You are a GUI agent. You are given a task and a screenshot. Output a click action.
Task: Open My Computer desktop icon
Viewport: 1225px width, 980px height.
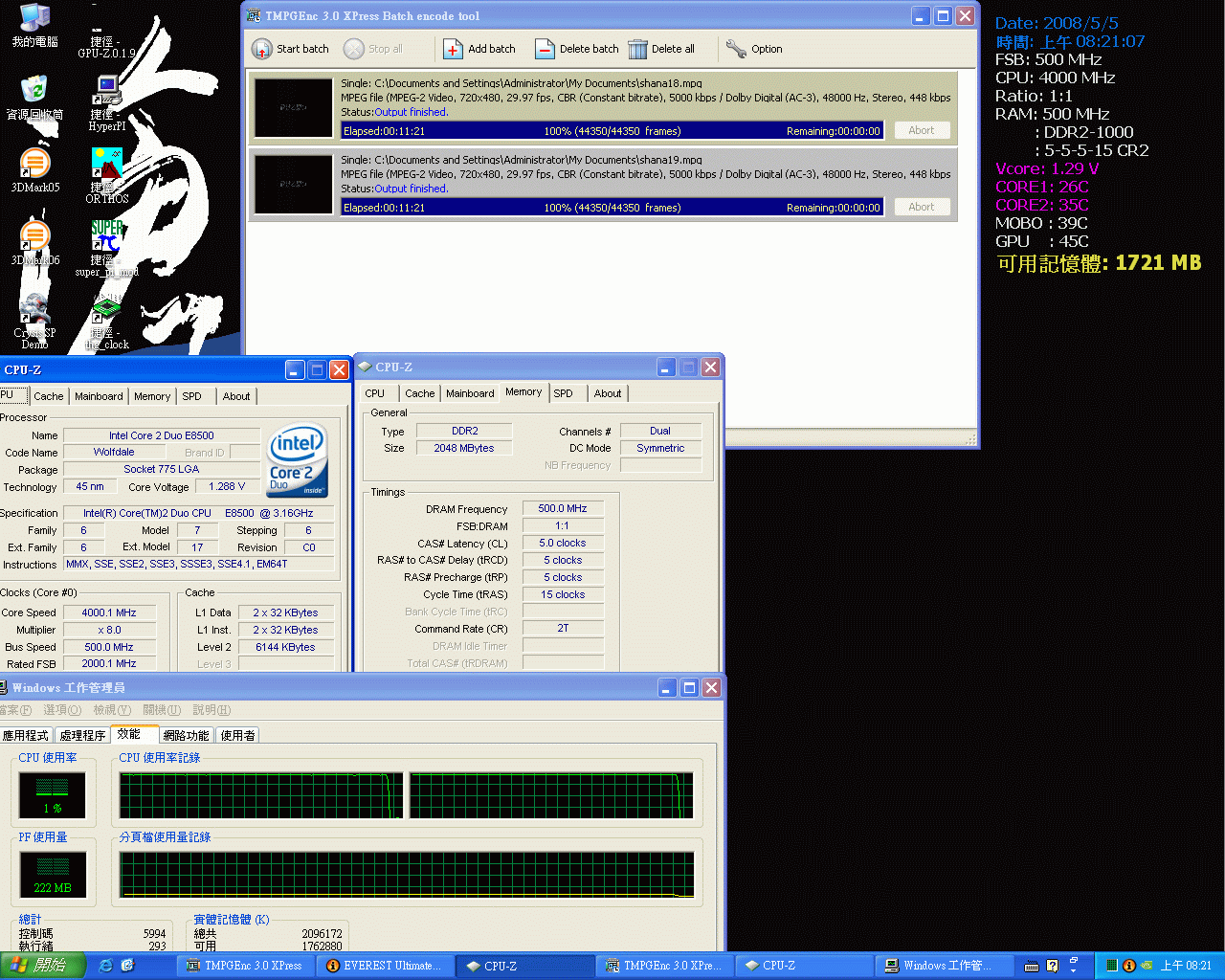tap(35, 26)
